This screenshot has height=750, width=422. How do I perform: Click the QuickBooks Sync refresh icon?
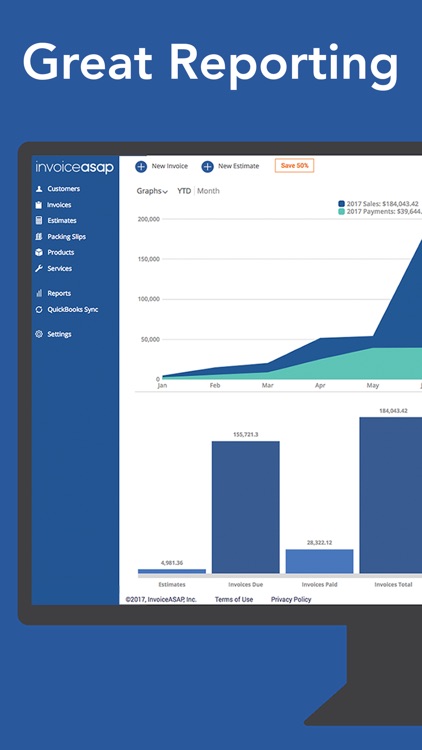(39, 309)
